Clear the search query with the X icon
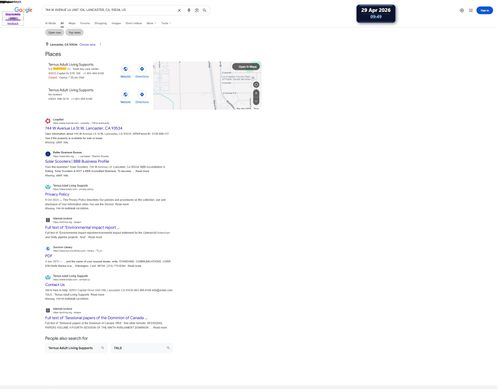500x389 pixels. pyautogui.click(x=179, y=10)
